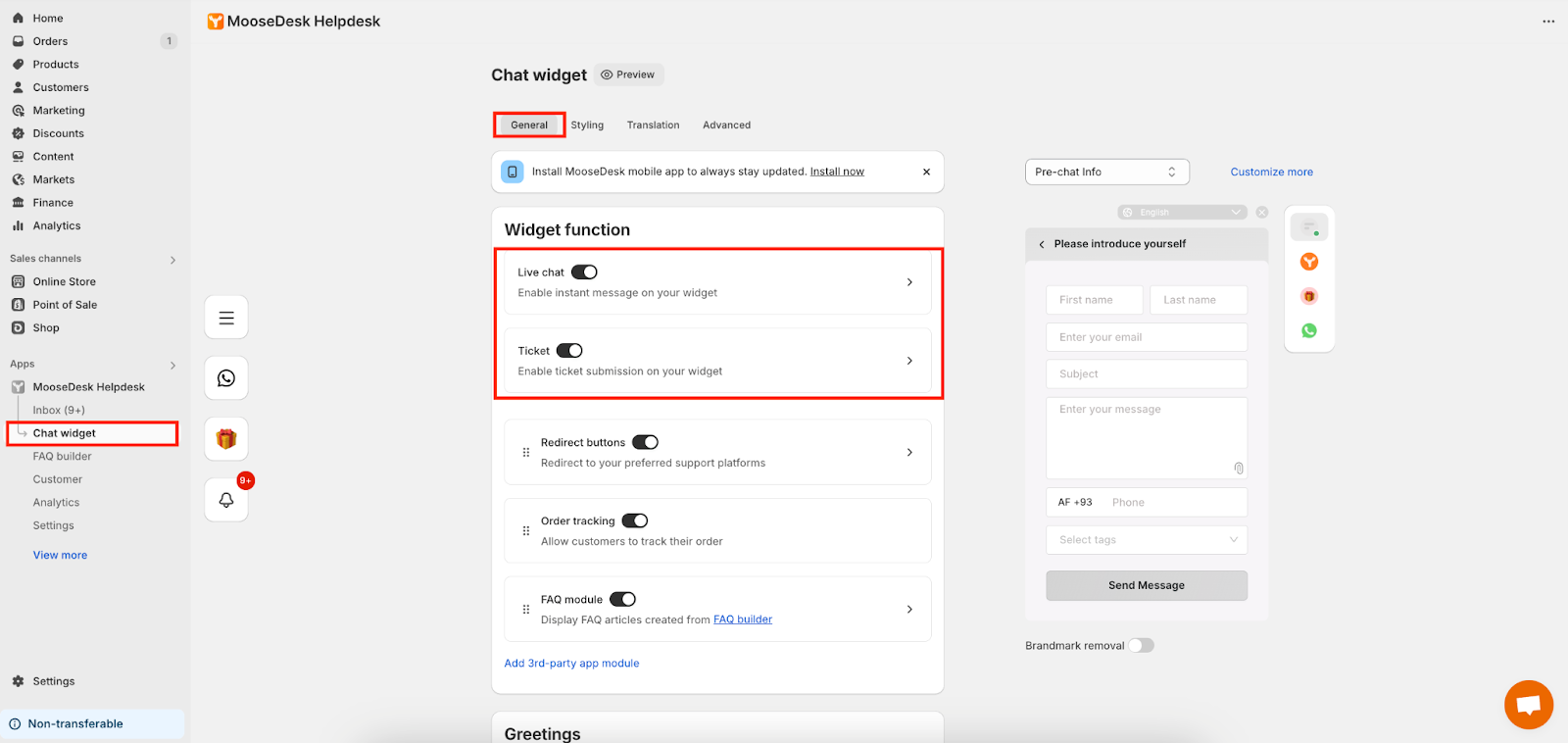Switch to the General tab
Screen dimensions: 1568x743
529,124
